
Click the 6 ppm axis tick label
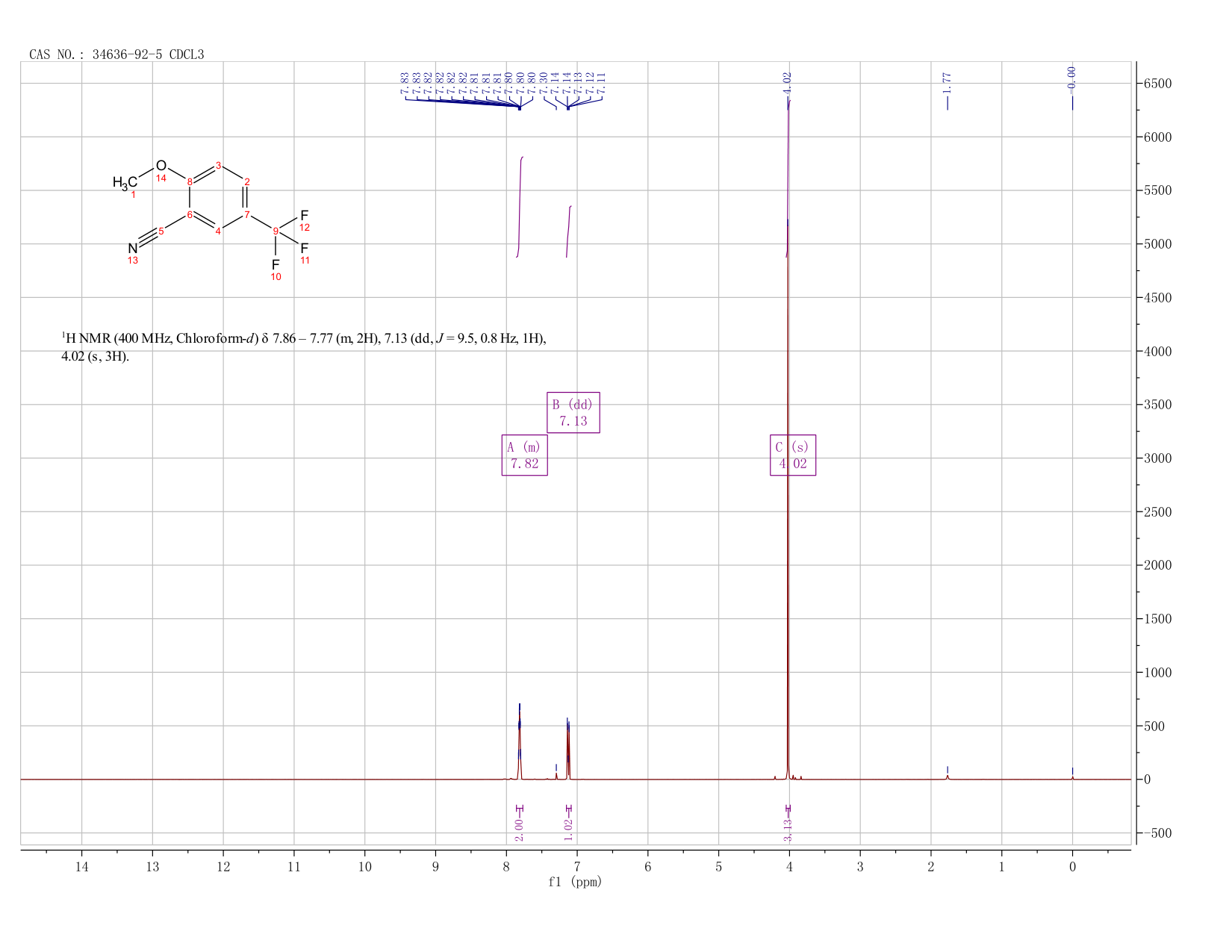[x=647, y=866]
